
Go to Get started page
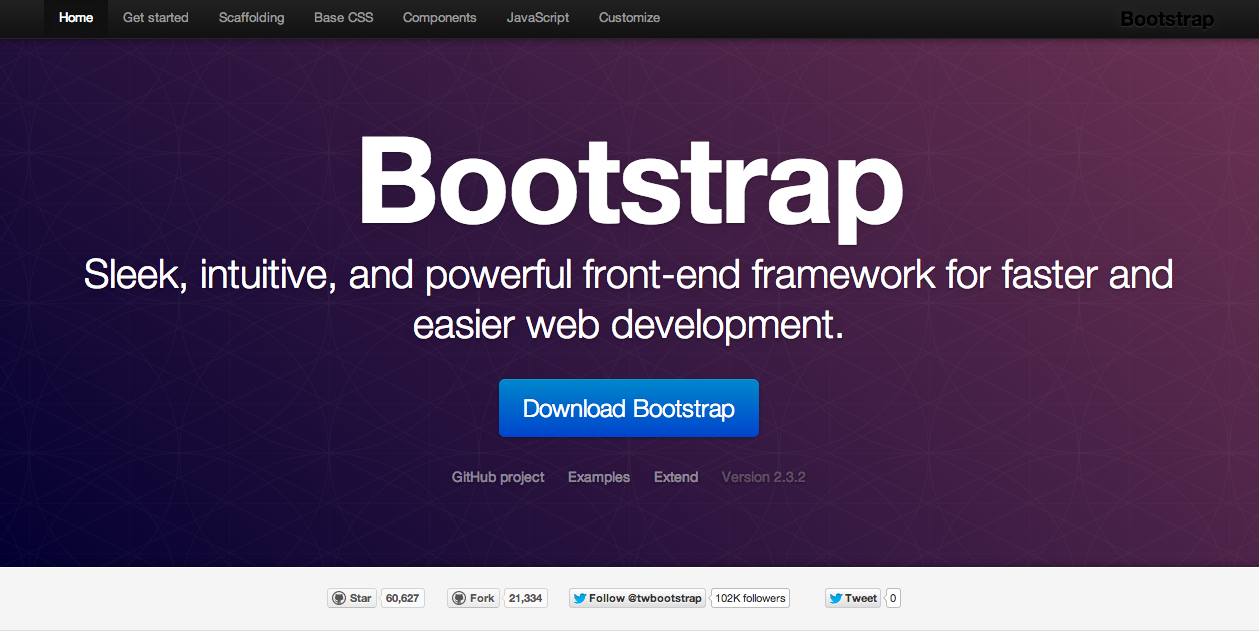click(156, 18)
